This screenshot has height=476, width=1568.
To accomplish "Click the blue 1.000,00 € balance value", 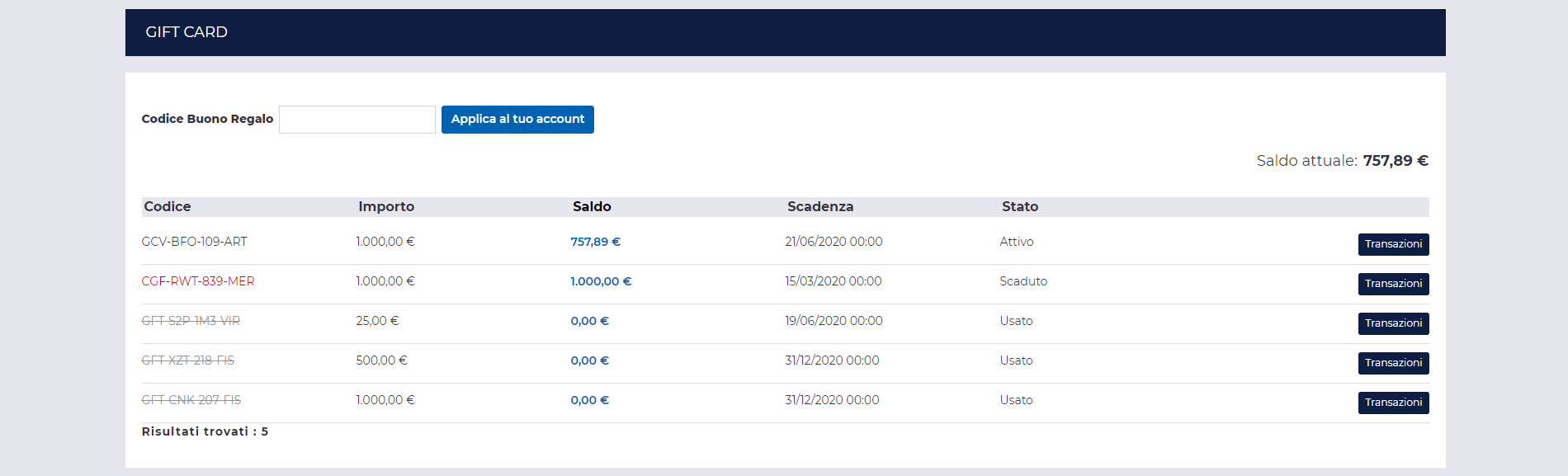I will click(x=601, y=281).
